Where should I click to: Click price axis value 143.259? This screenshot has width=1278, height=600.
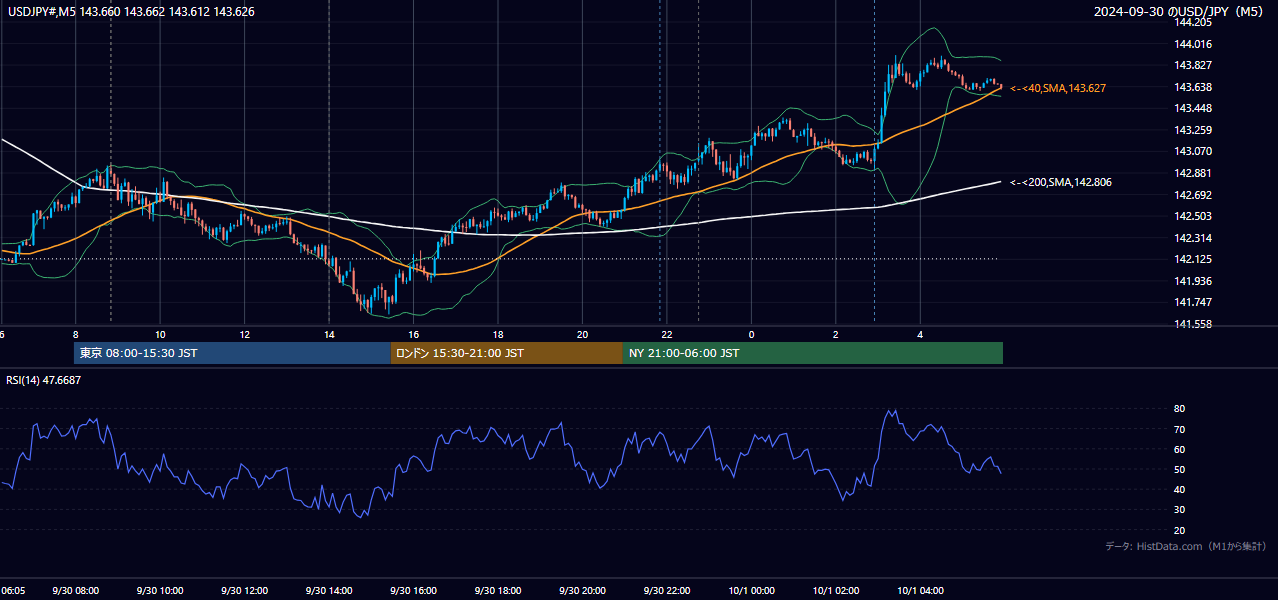[1193, 130]
